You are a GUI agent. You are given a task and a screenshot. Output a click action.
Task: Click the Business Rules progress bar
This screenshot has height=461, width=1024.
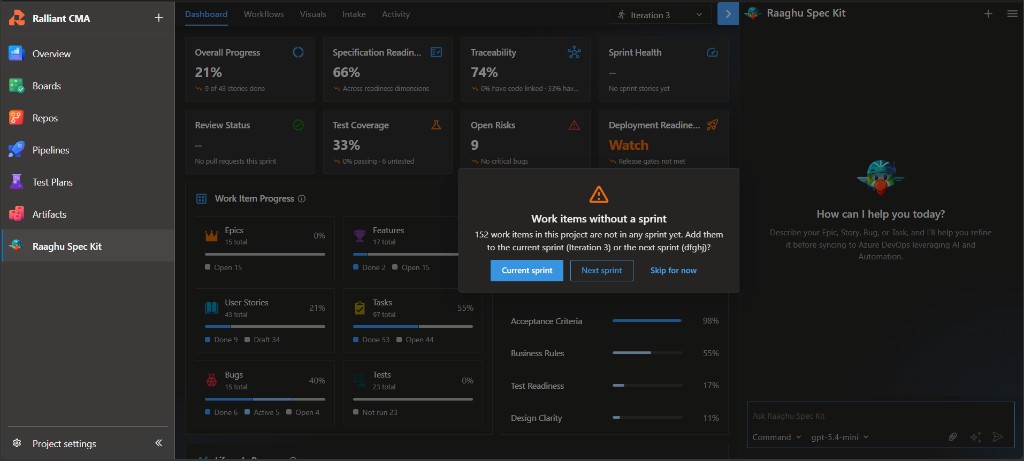[647, 353]
